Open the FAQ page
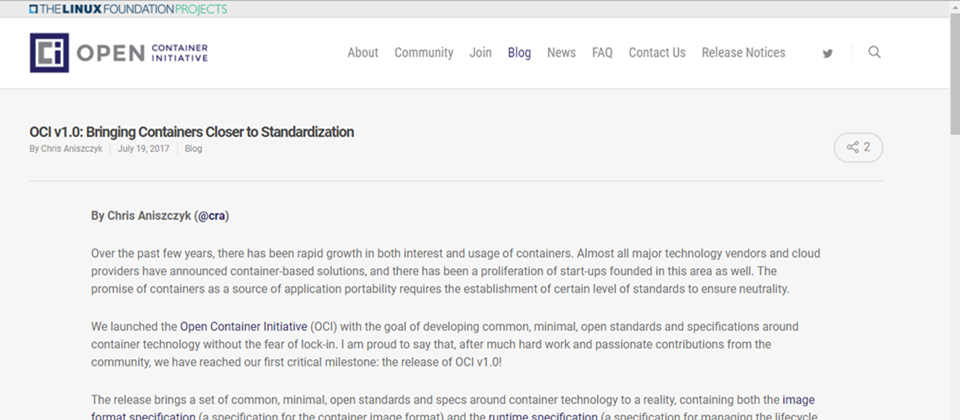 [x=602, y=53]
